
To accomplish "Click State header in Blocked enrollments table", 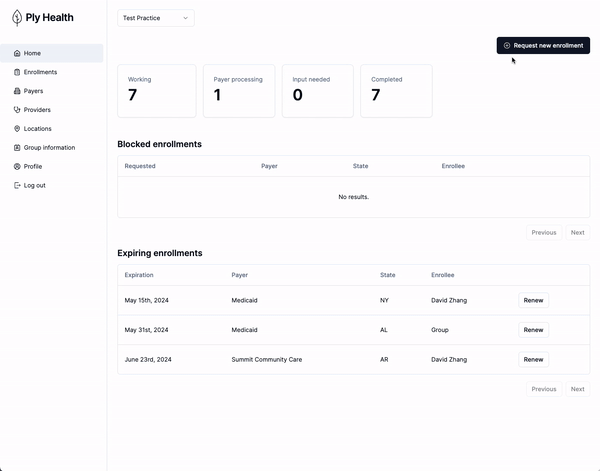I will pyautogui.click(x=360, y=166).
